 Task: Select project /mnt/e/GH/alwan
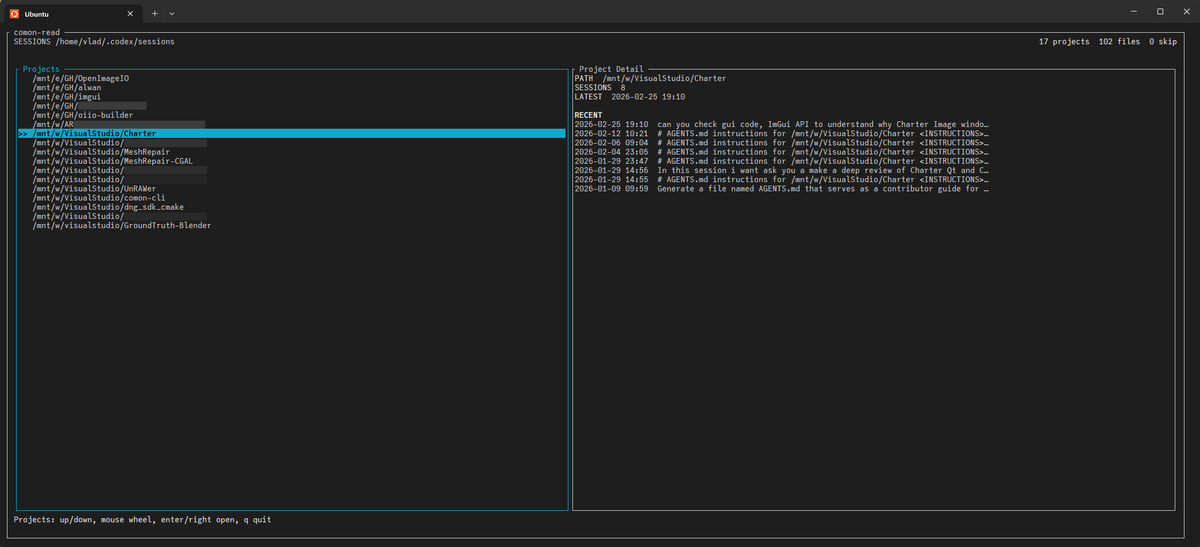pos(67,87)
